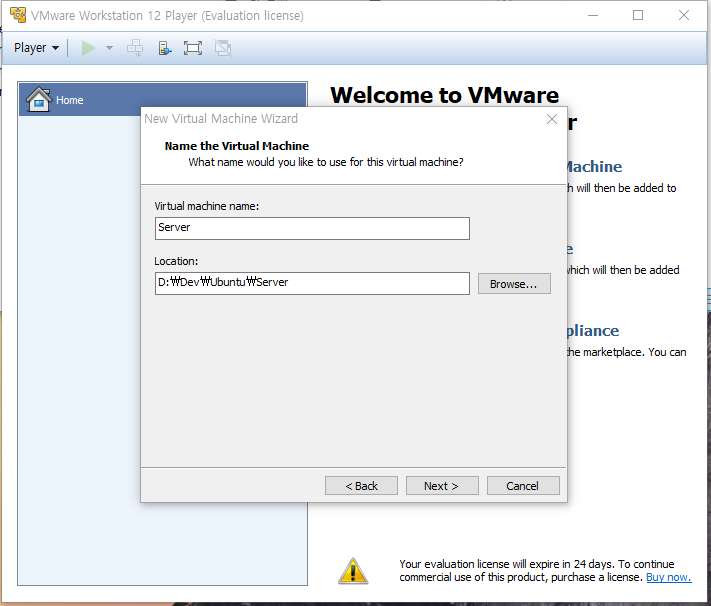This screenshot has height=606, width=711.
Task: Click the virtual machine settings toolbar icon
Action: tap(165, 48)
